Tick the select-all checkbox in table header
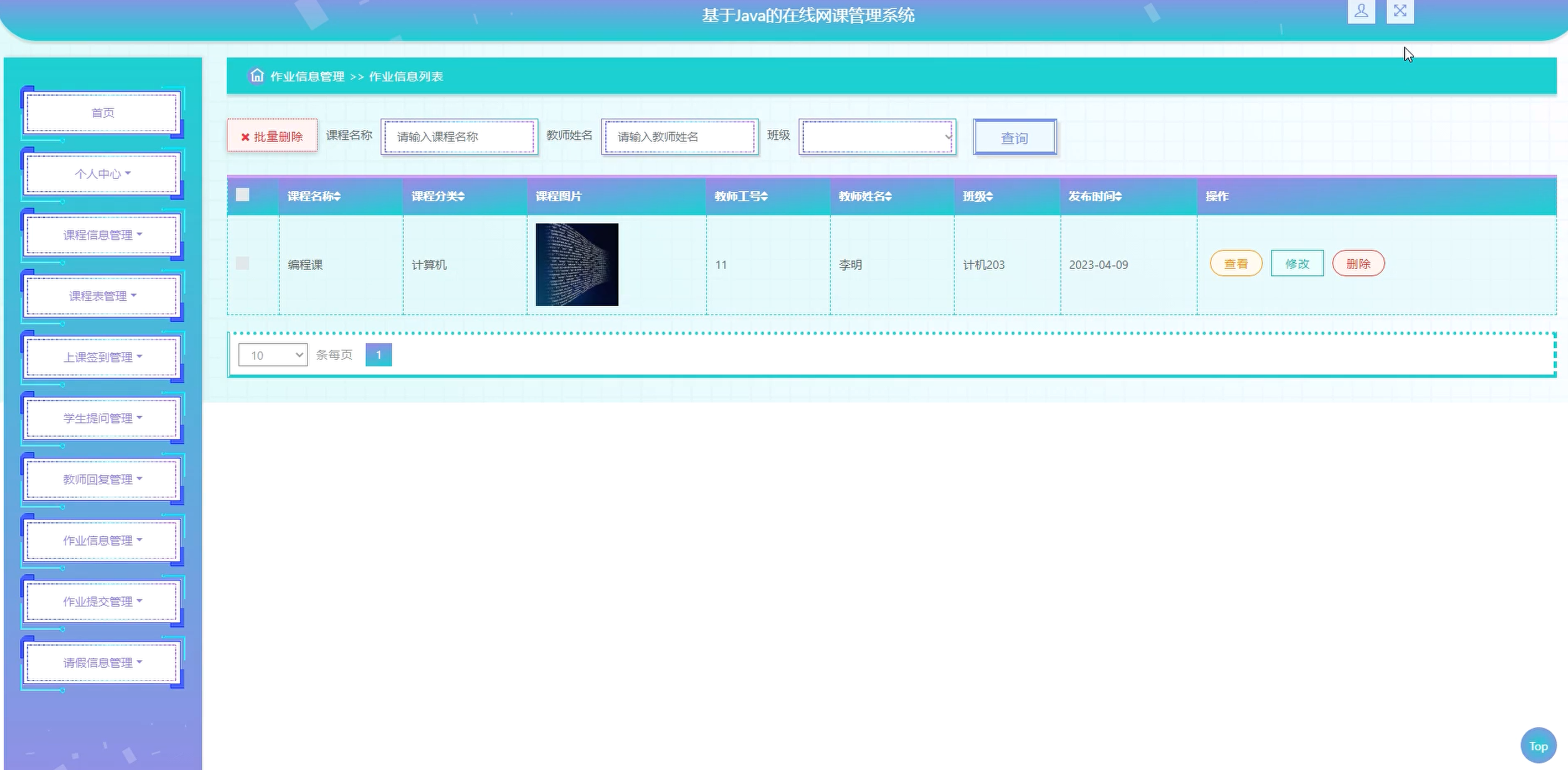This screenshot has height=770, width=1568. [x=242, y=195]
